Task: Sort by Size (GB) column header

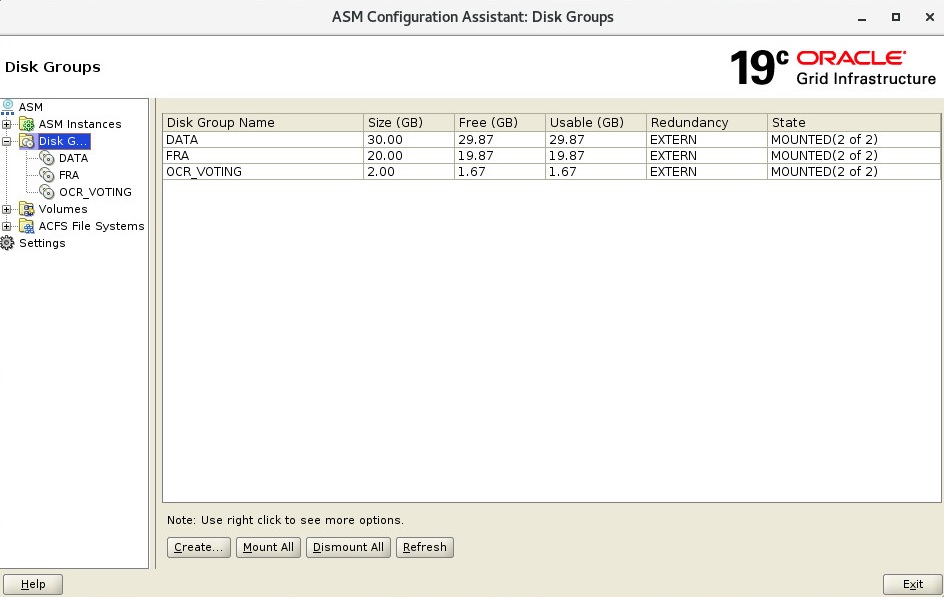Action: point(409,123)
